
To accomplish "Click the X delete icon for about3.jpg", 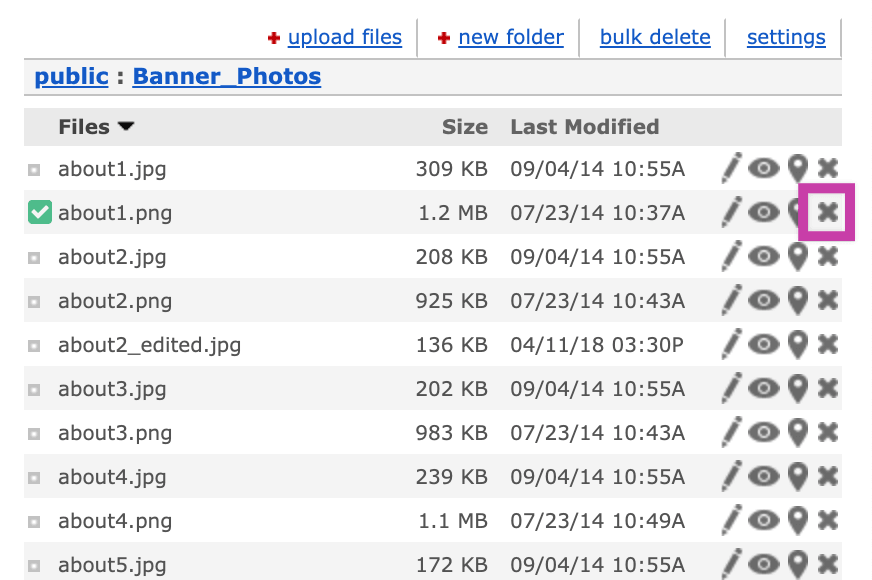I will pos(828,388).
